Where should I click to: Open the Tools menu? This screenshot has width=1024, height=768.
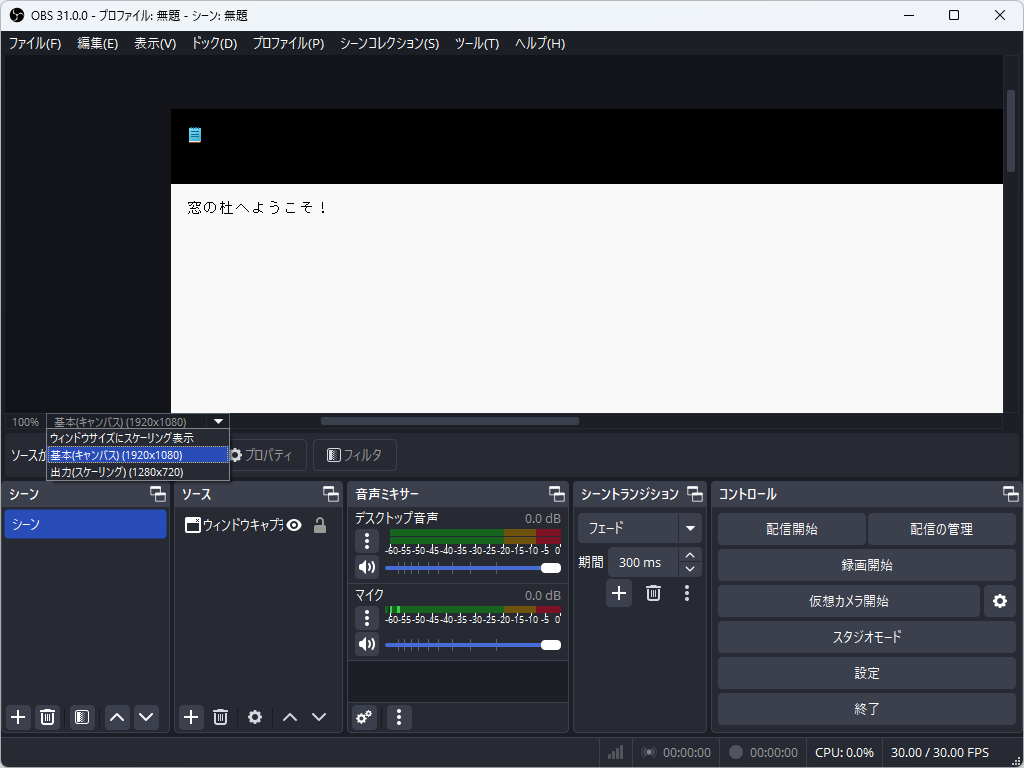[477, 44]
